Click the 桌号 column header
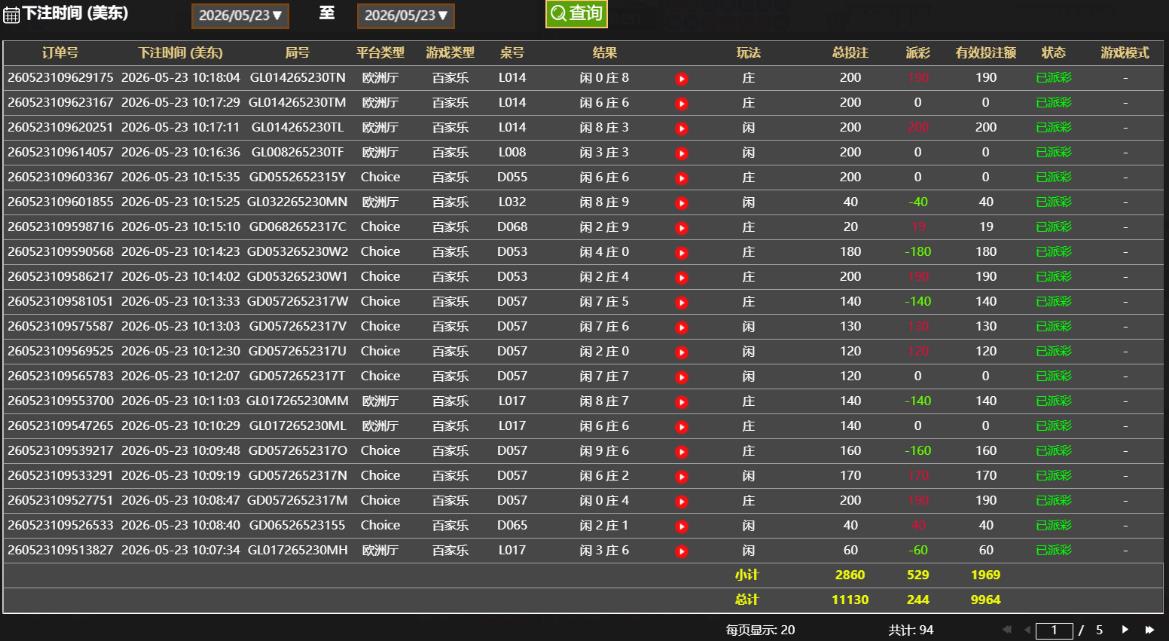The height and width of the screenshot is (641, 1169). [512, 53]
